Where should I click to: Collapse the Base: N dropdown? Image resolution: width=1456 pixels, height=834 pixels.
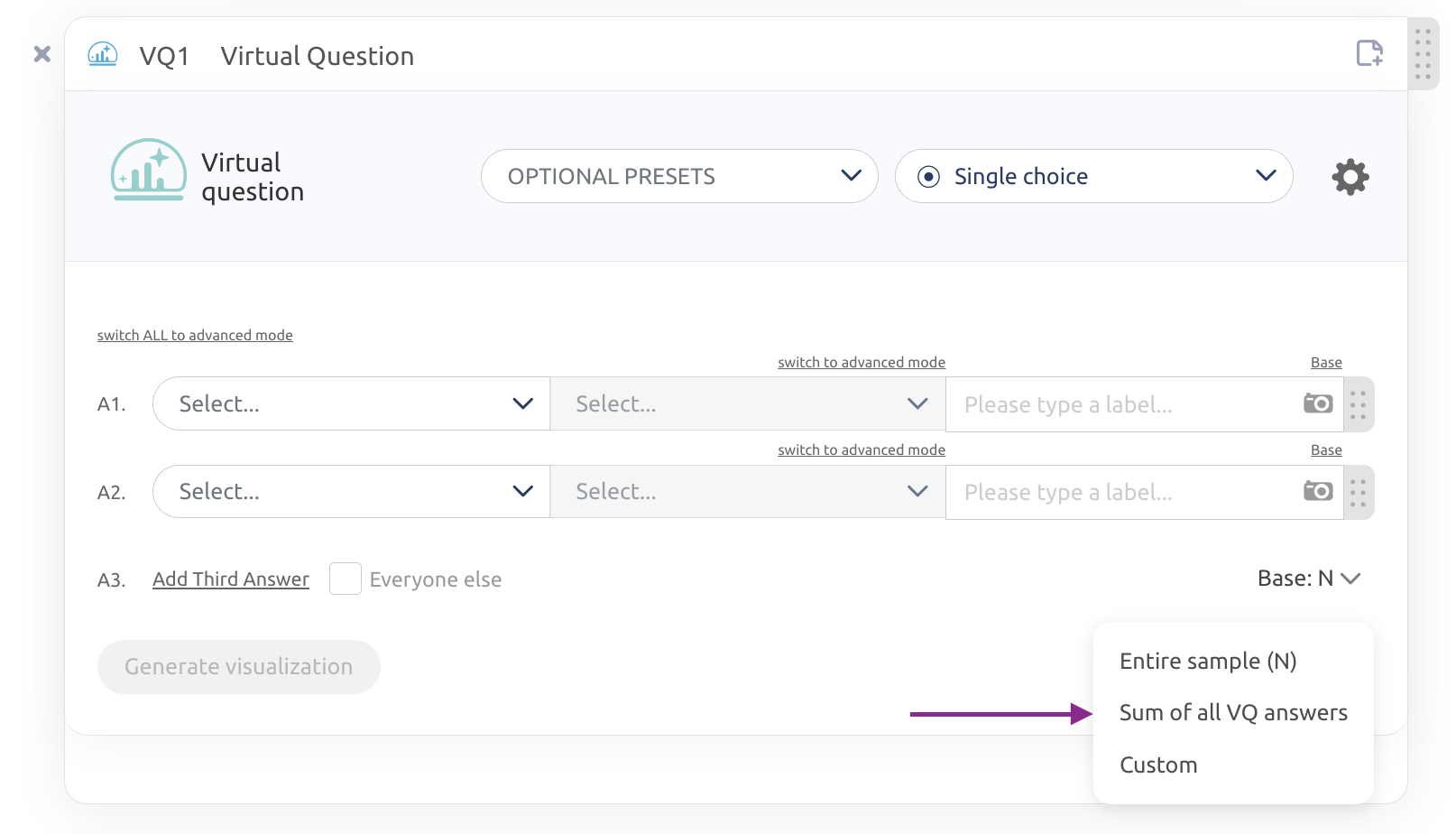pos(1309,579)
